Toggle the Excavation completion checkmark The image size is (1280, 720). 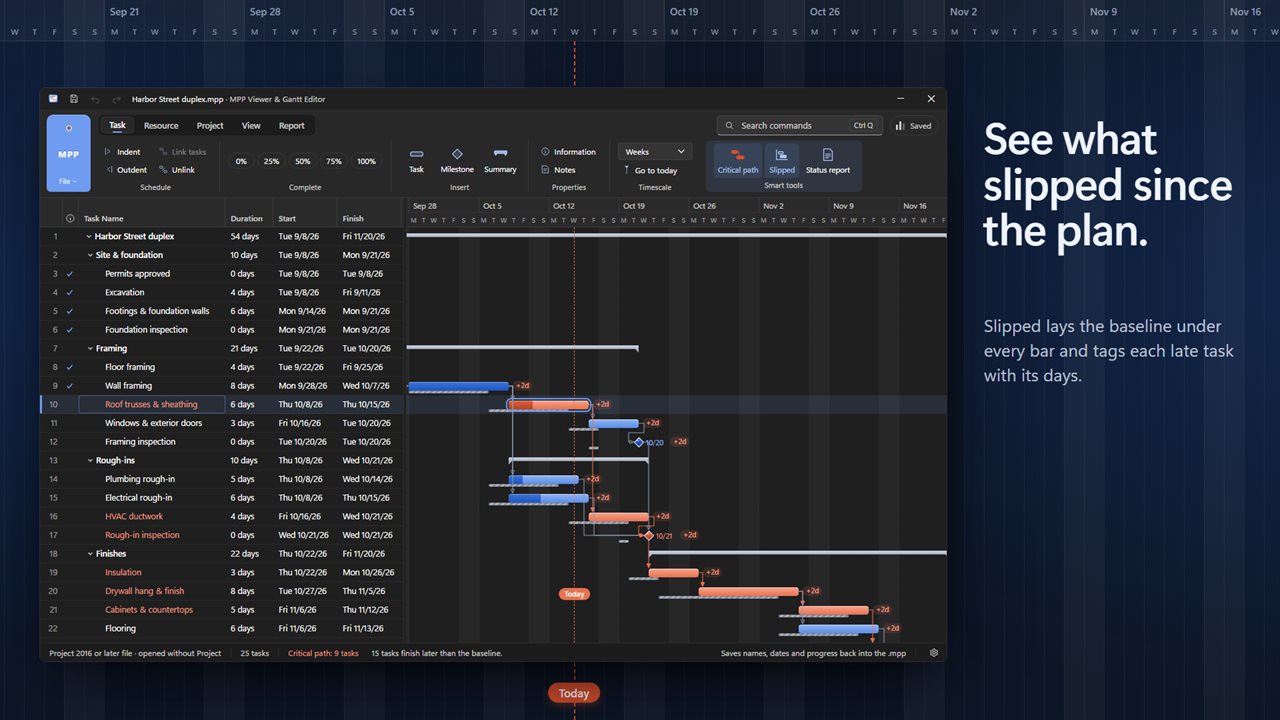(x=70, y=292)
